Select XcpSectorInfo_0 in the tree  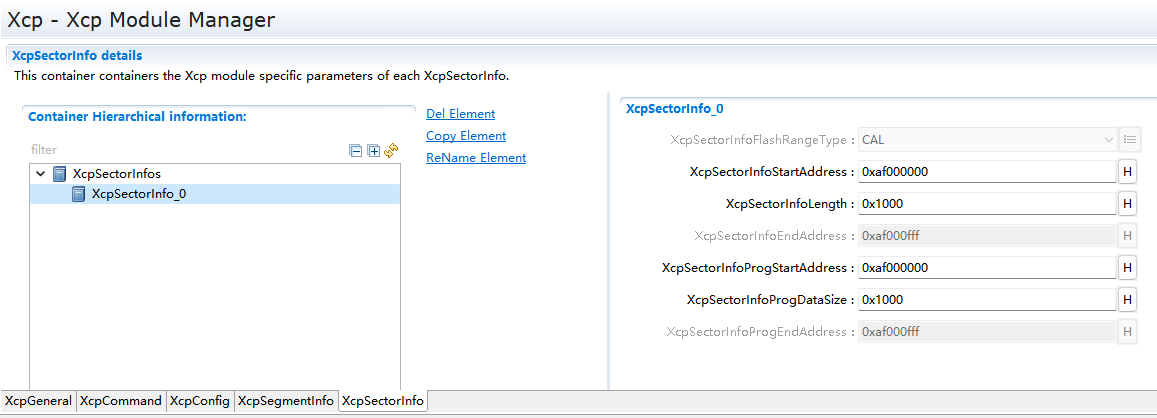pos(138,194)
